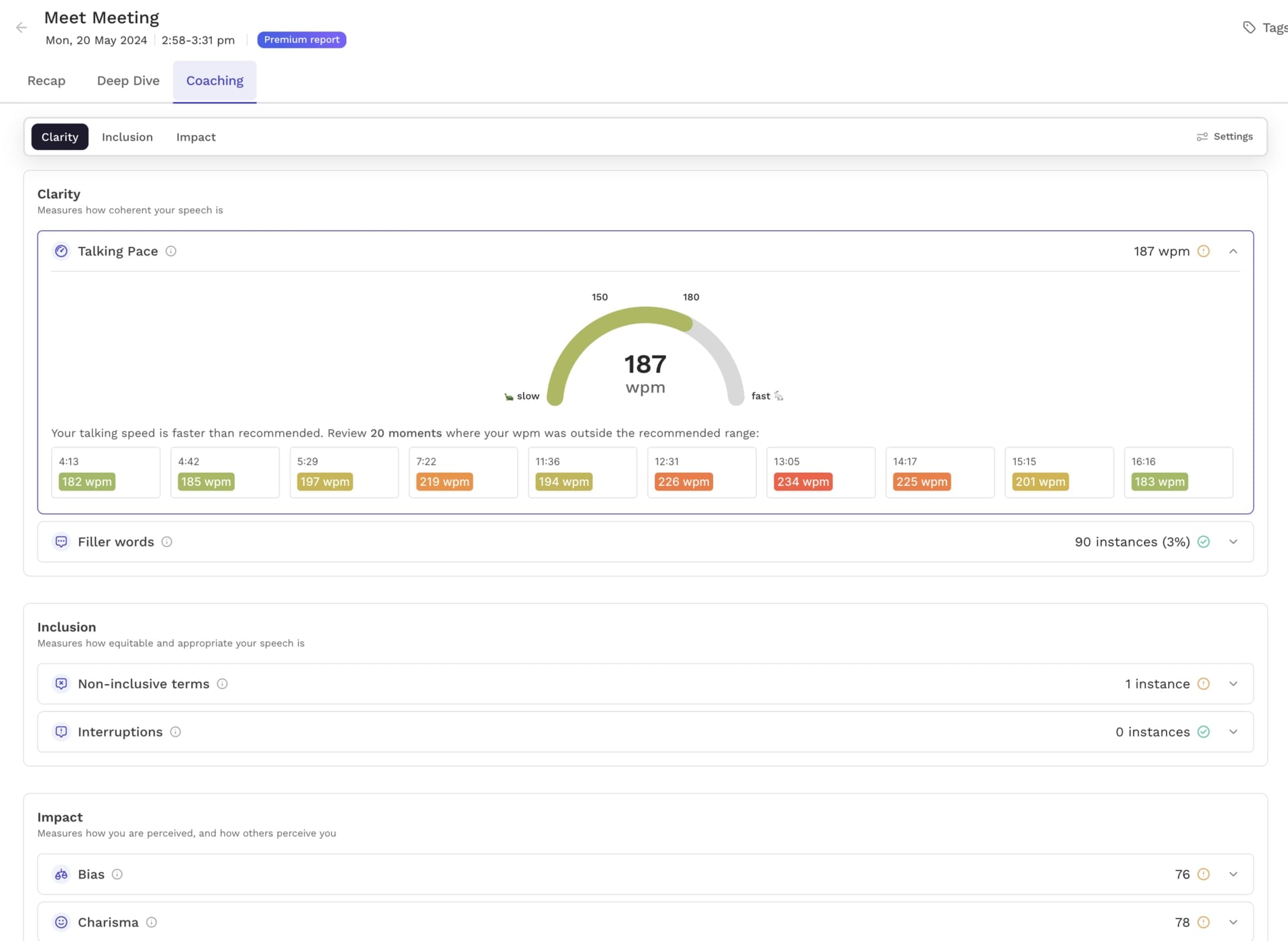Viewport: 1288px width, 941px height.
Task: Open info icon next to Non-inclusive terms
Action: tap(222, 684)
